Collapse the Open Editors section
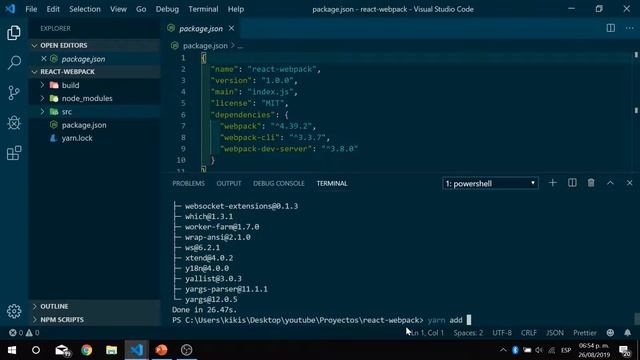Screen dimensions: 640x360 (95, 45)
